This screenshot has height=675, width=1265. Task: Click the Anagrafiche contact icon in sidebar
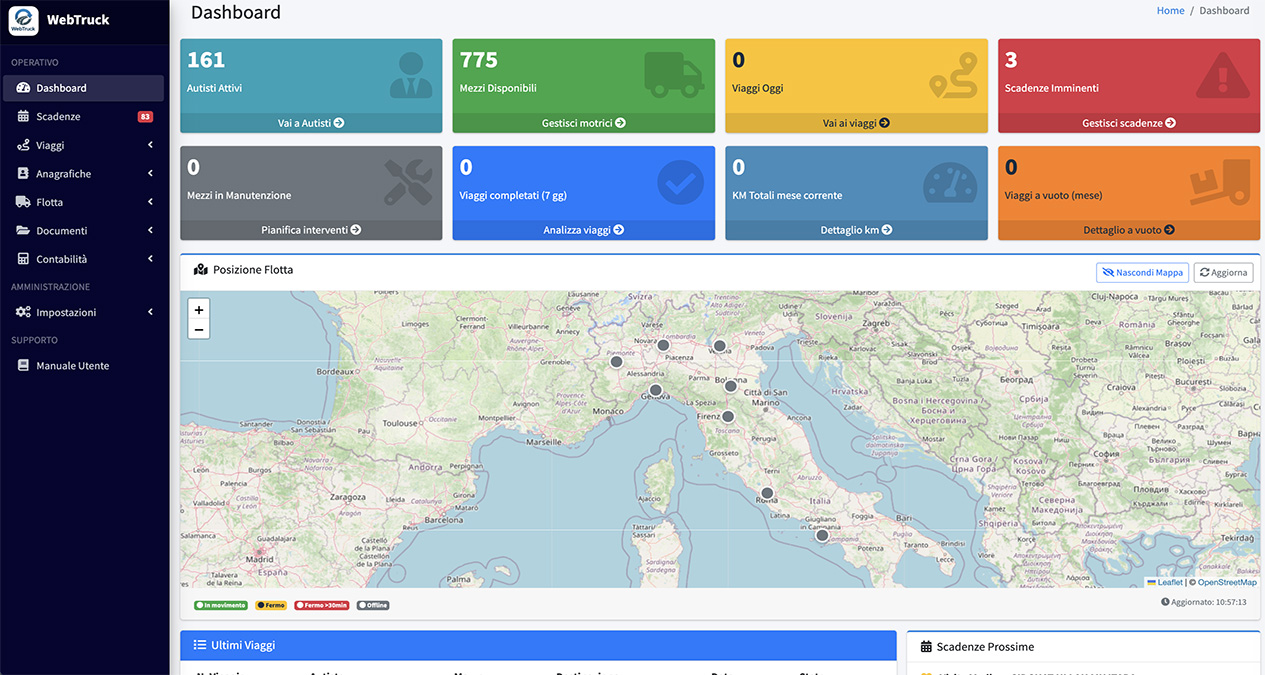[x=24, y=174]
